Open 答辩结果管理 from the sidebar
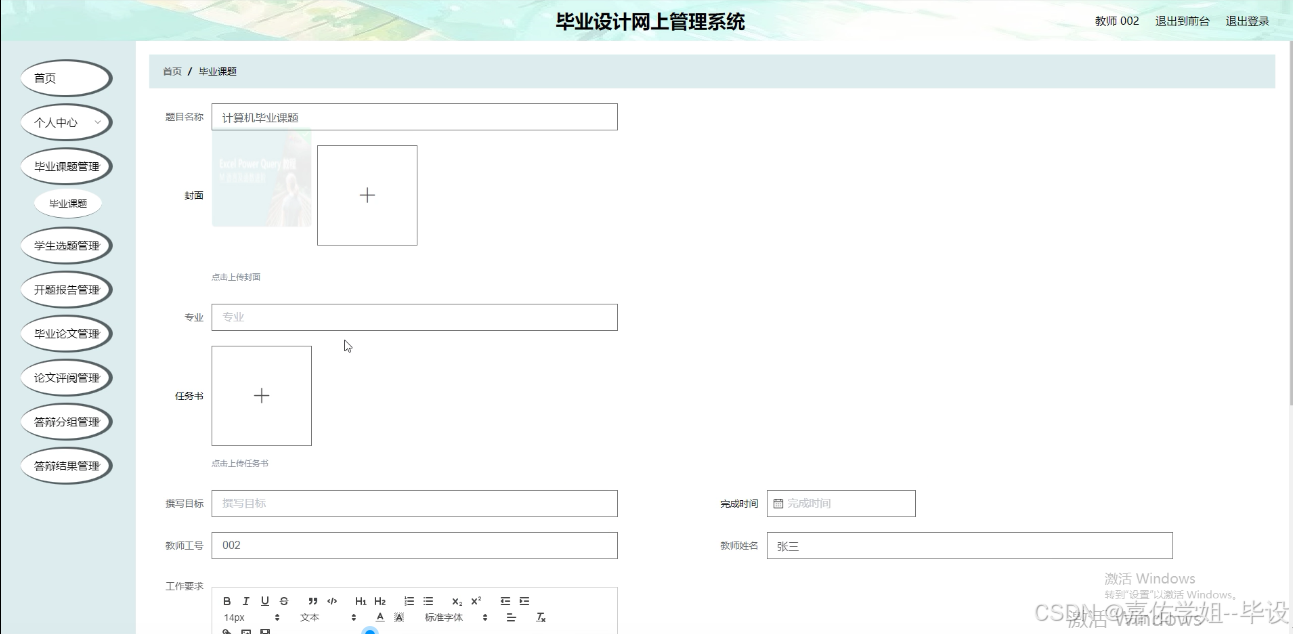1293x634 pixels. (x=66, y=465)
